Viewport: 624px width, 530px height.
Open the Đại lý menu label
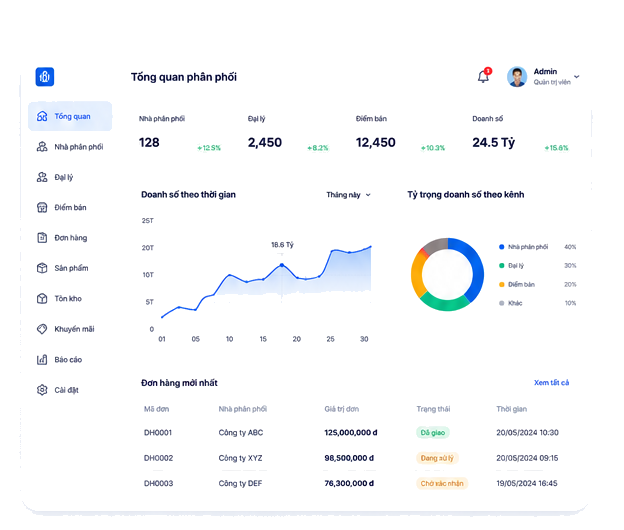(x=64, y=177)
